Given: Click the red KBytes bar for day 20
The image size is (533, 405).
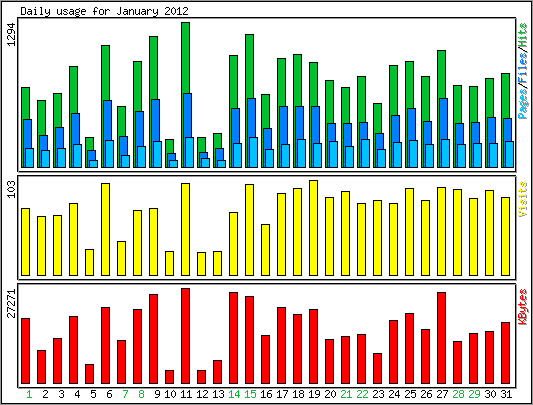Looking at the screenshot, I should 329,361.
